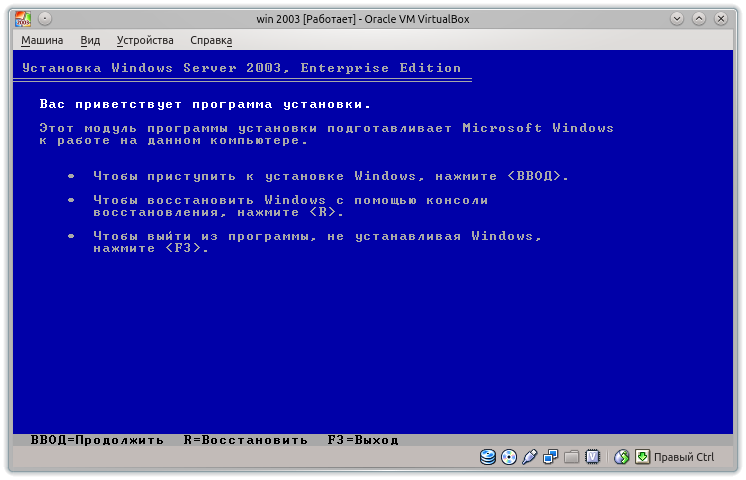Click the optical CD/DVD drive status icon

508,457
